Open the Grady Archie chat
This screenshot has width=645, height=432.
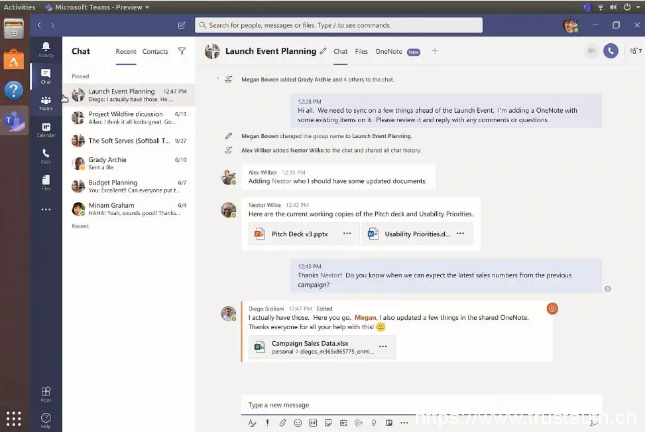129,163
